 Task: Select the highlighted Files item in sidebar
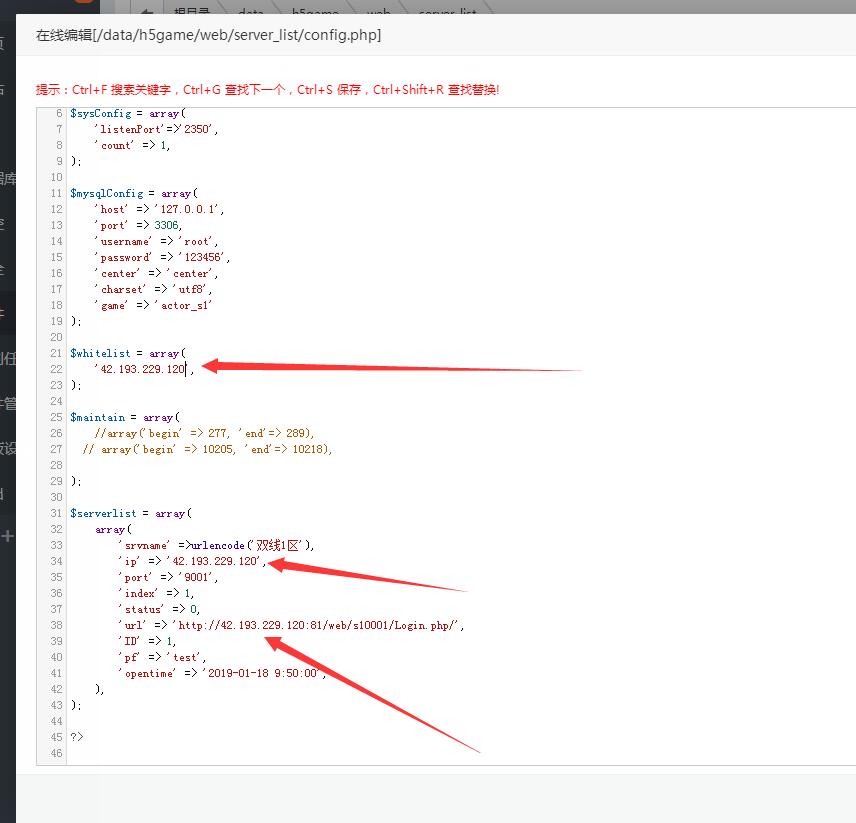5,312
